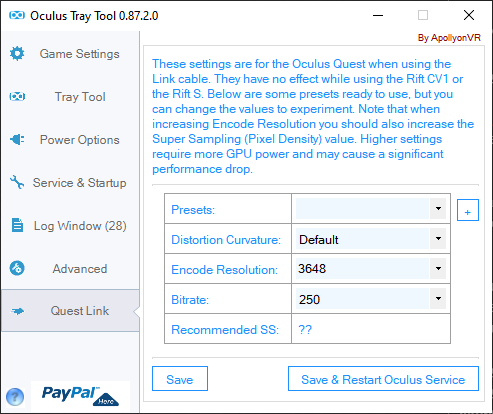493x414 pixels.
Task: Add a new preset with plus button
Action: pos(468,210)
